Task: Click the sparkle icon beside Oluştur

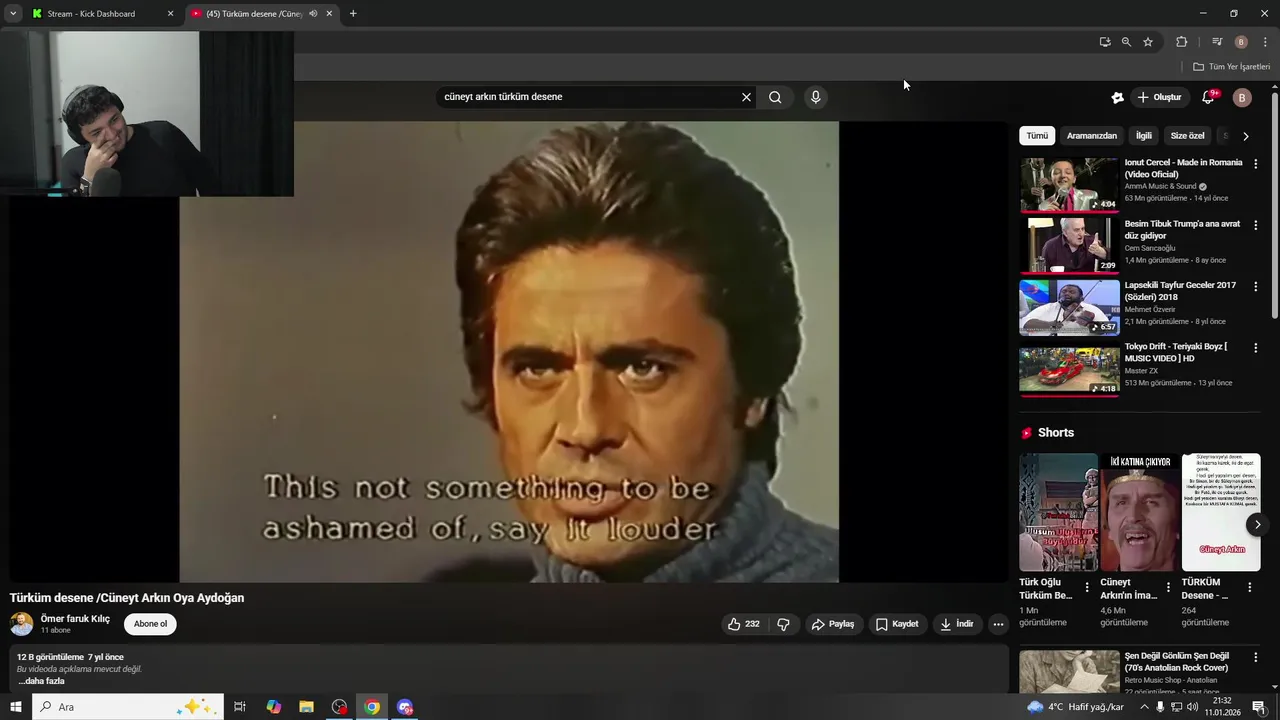Action: click(1118, 97)
